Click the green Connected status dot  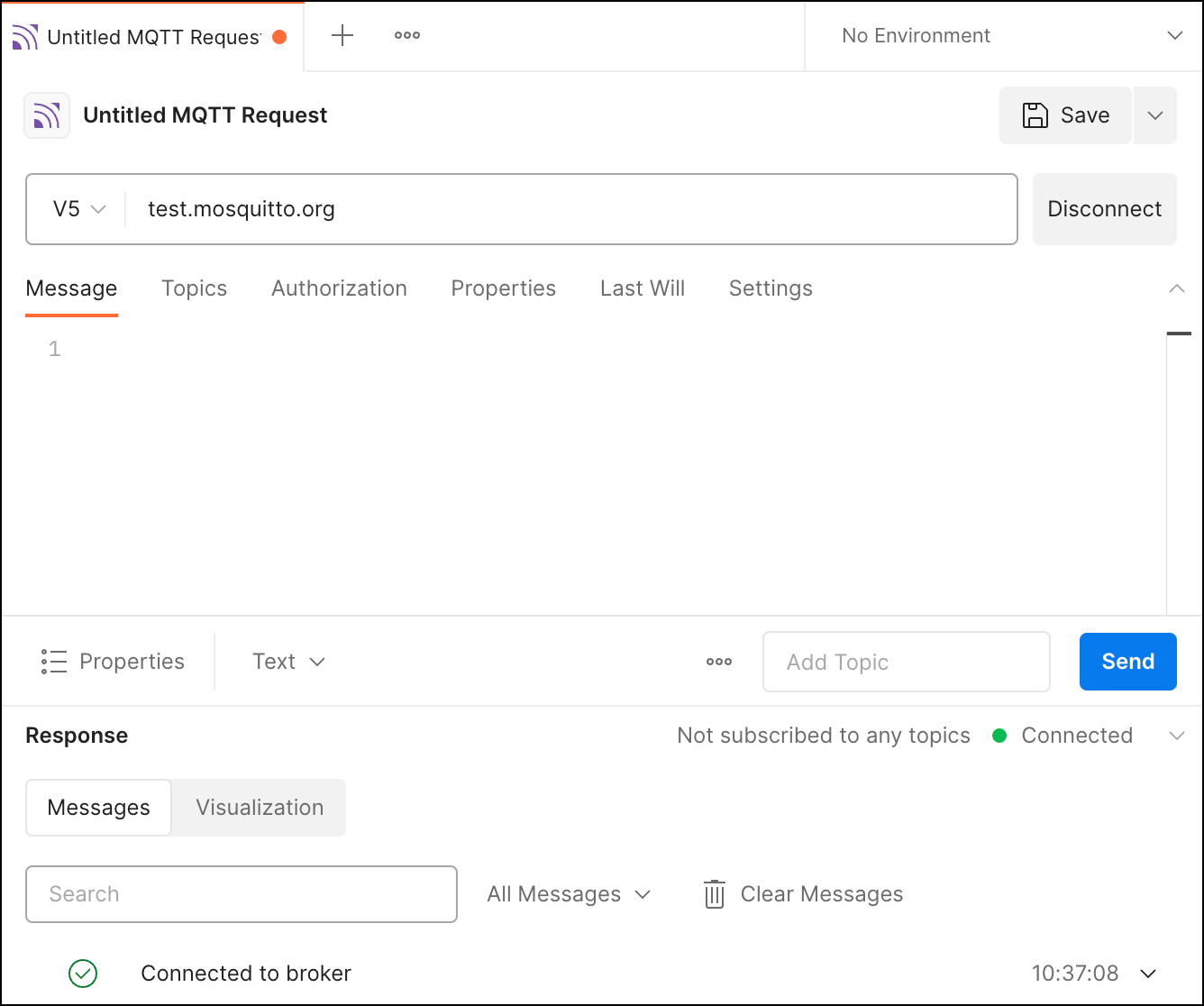999,736
